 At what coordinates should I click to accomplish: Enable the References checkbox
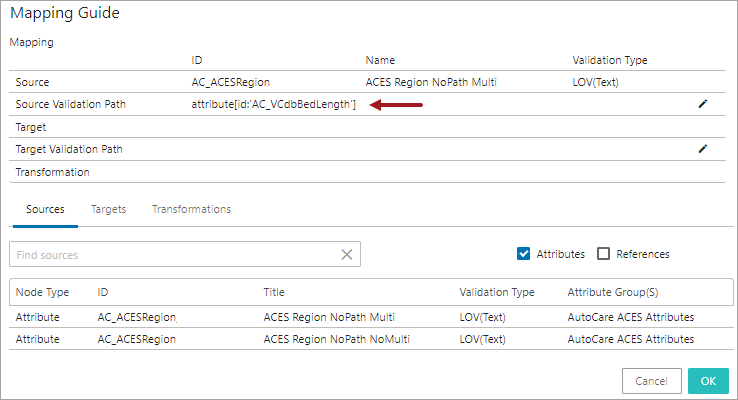pos(603,254)
